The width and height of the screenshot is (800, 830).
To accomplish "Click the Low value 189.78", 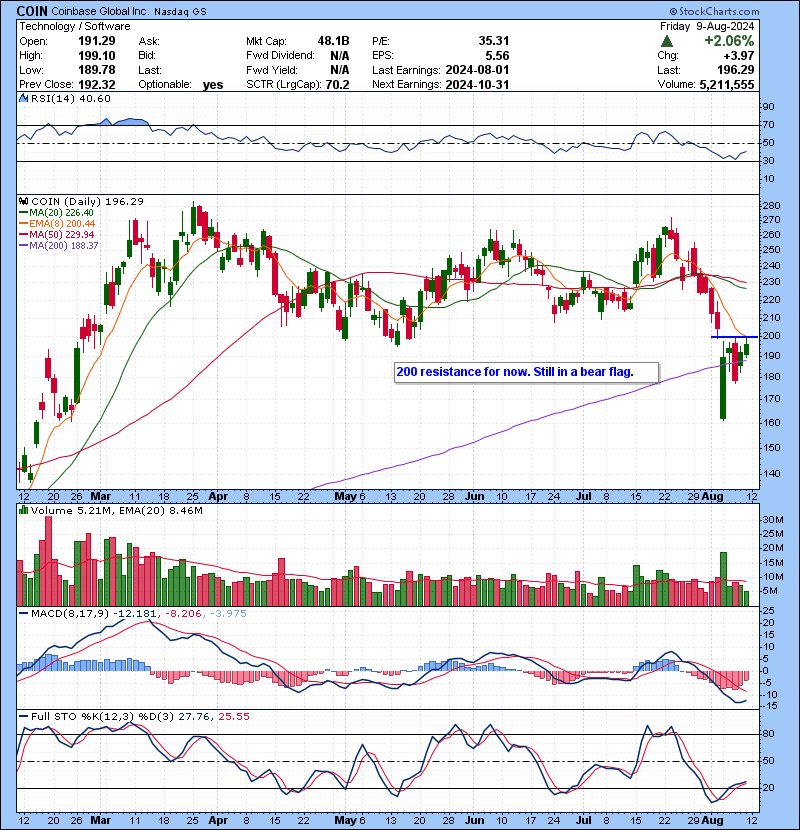I will (x=97, y=70).
